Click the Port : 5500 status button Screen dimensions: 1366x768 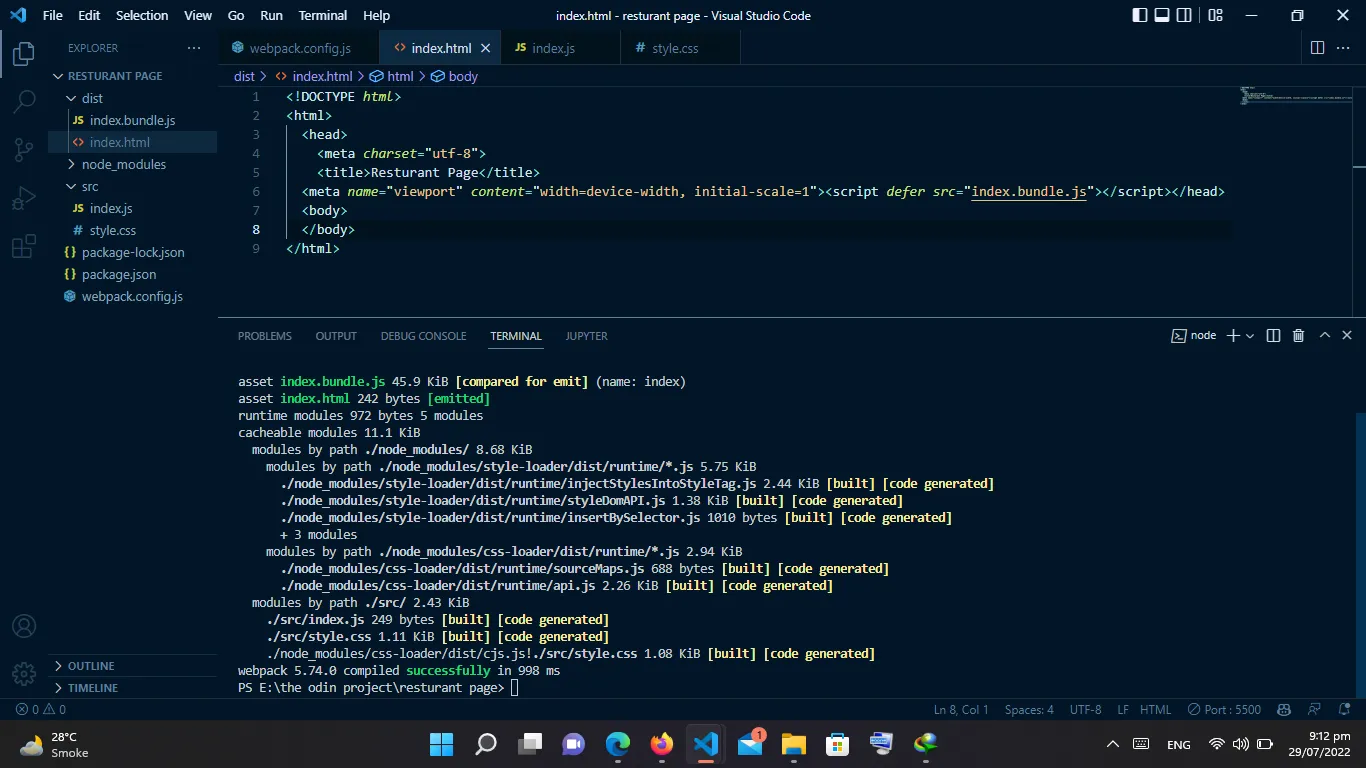[1224, 710]
